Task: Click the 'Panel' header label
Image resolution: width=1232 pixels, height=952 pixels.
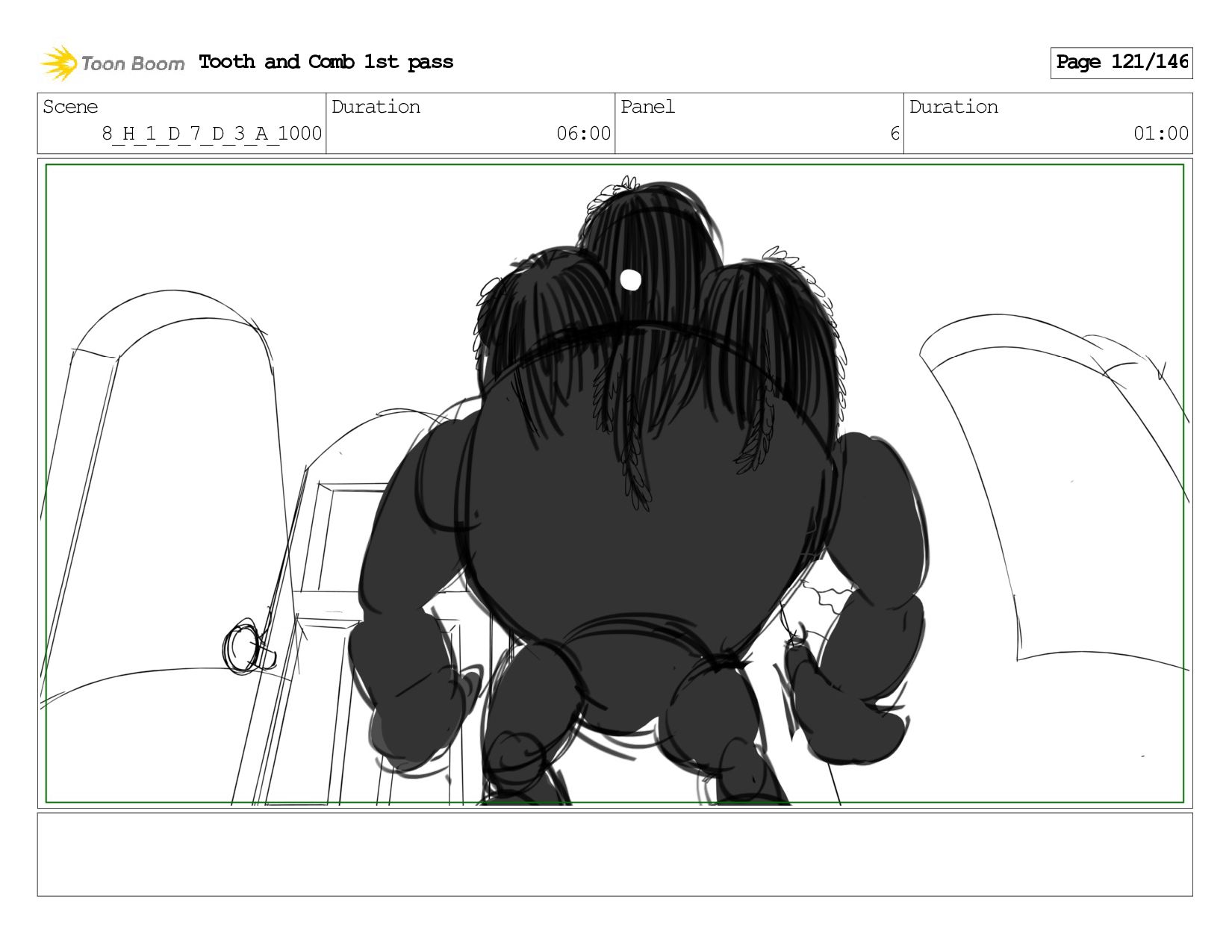Action: (647, 107)
